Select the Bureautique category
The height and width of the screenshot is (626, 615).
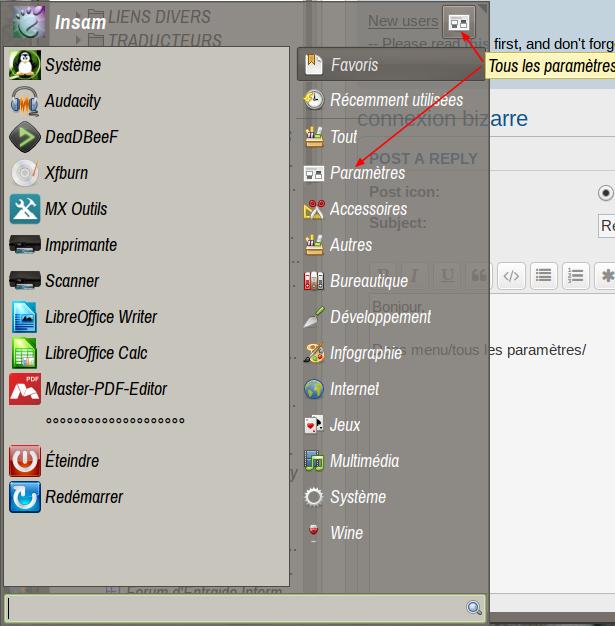pos(391,281)
